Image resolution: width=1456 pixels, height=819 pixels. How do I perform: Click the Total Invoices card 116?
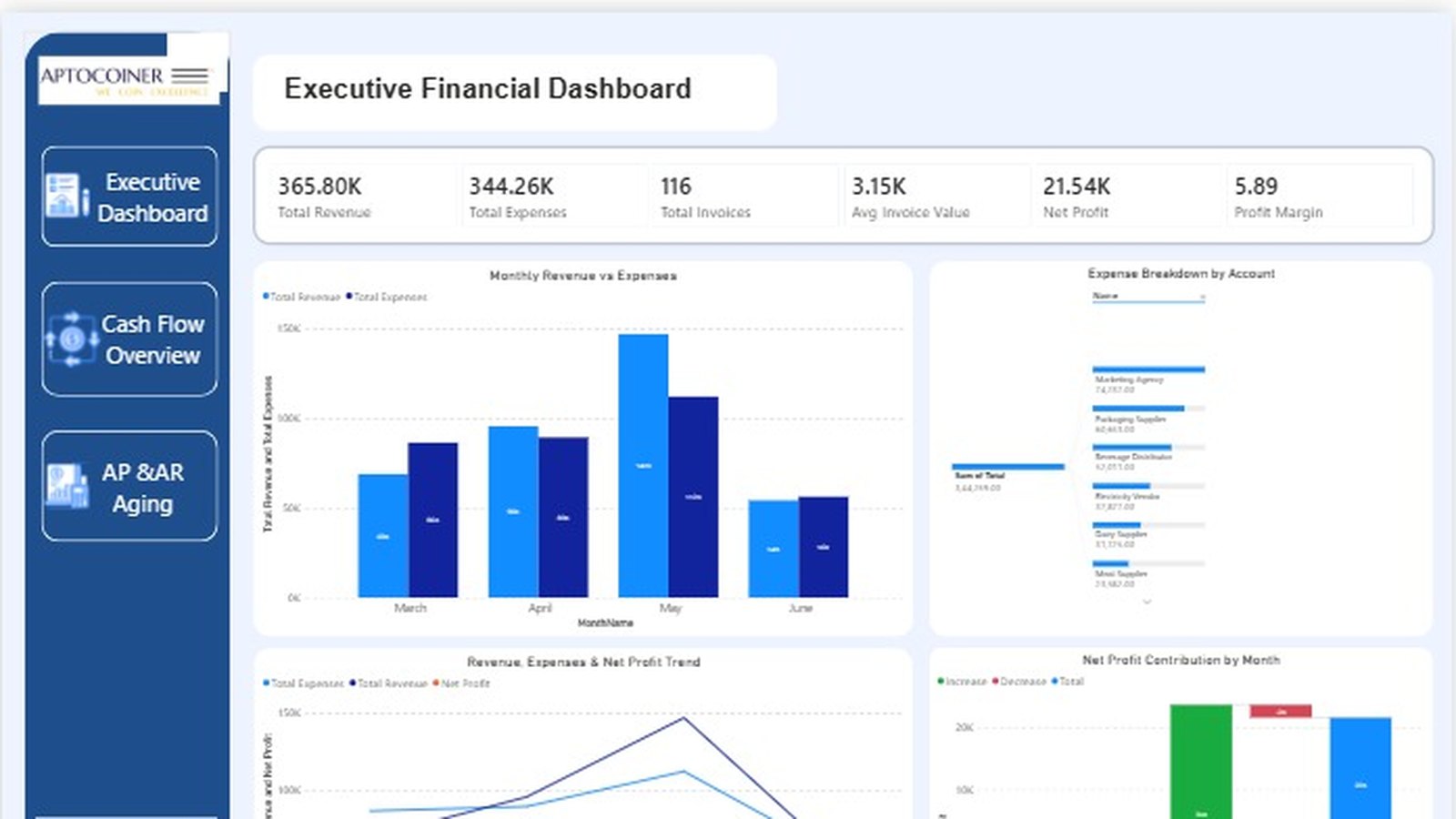[744, 196]
